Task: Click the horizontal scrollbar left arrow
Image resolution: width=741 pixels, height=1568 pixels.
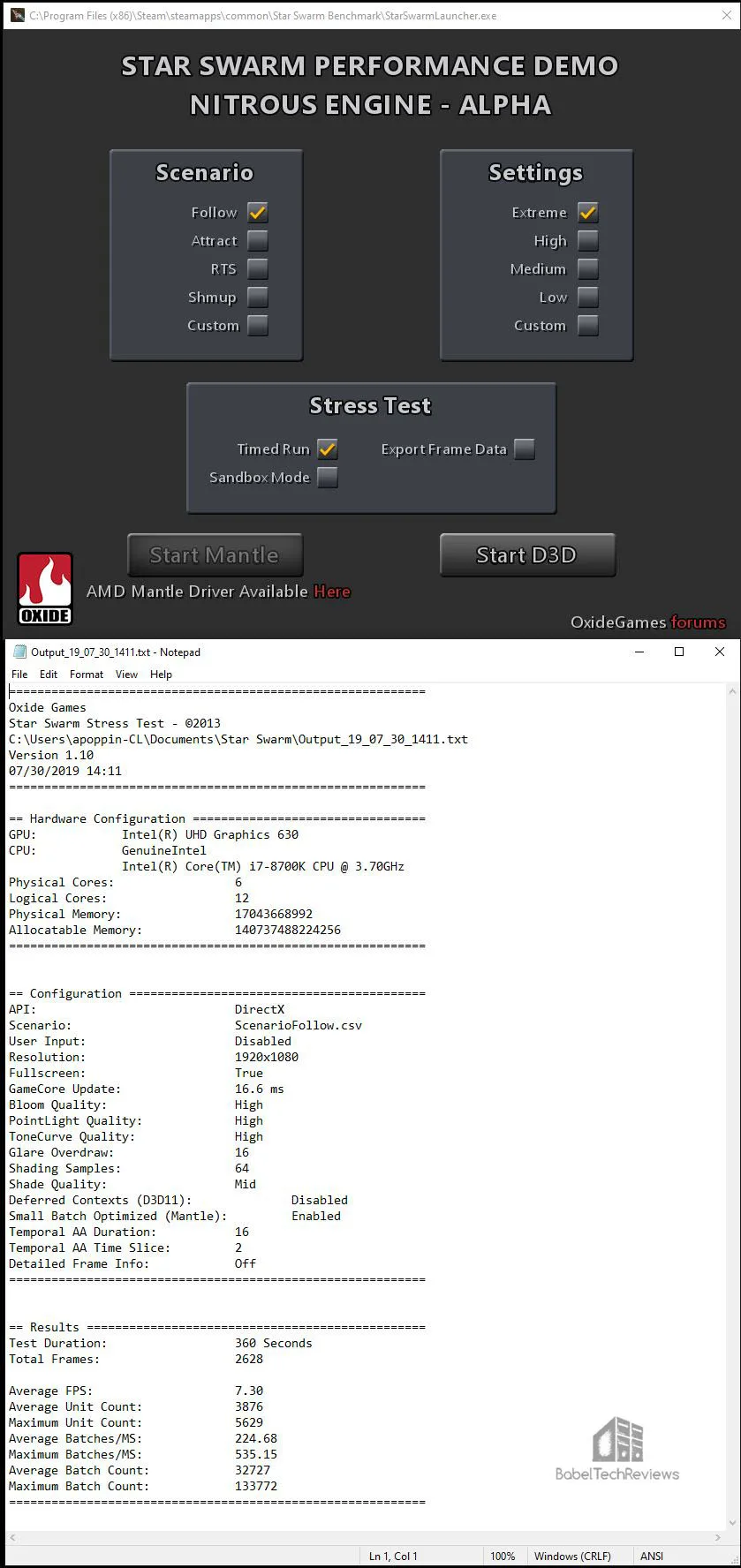Action: 12,1538
